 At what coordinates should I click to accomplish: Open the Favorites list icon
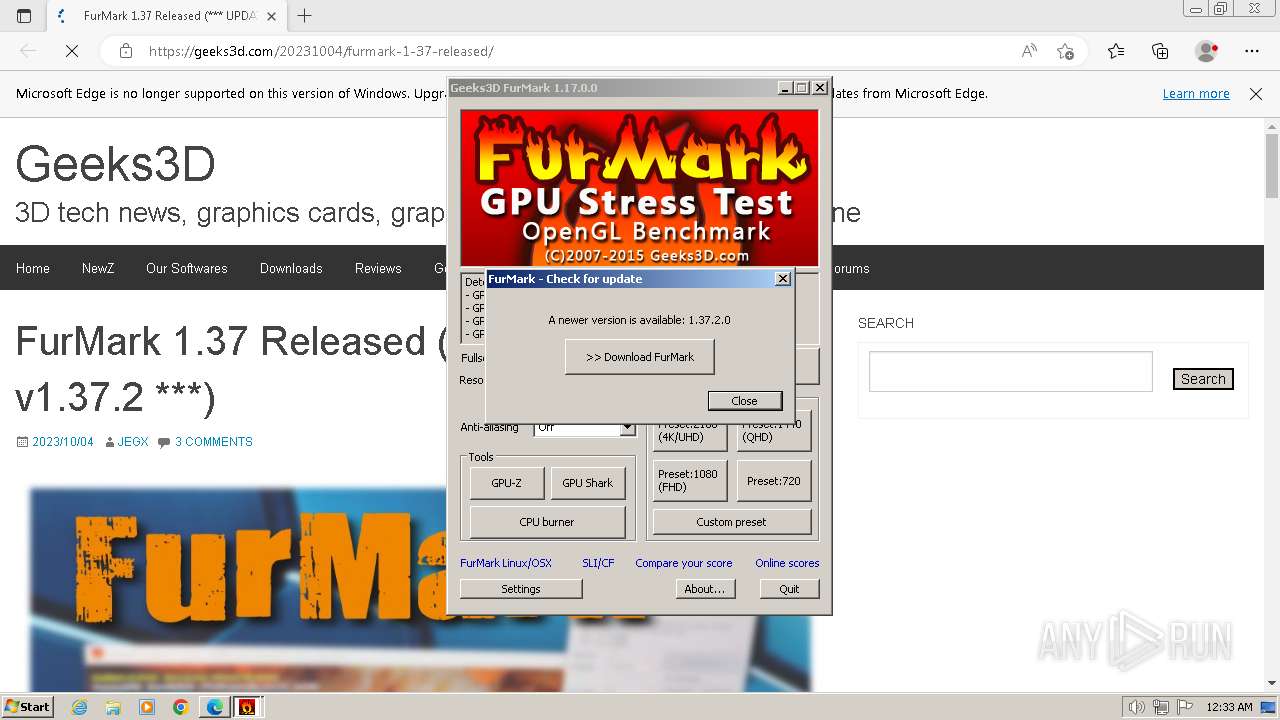[x=1116, y=51]
